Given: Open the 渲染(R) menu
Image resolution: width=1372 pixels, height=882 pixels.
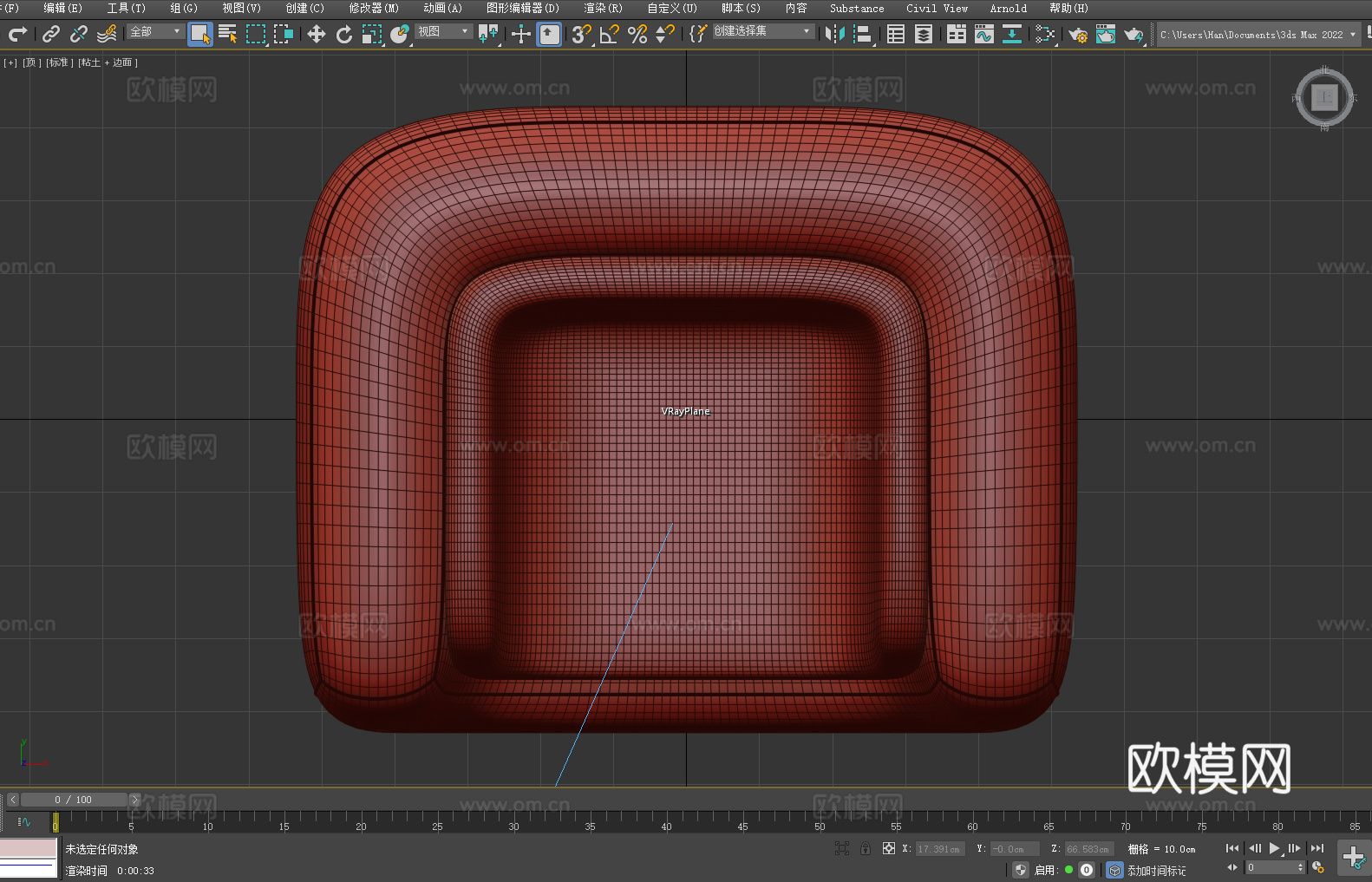Looking at the screenshot, I should 604,8.
